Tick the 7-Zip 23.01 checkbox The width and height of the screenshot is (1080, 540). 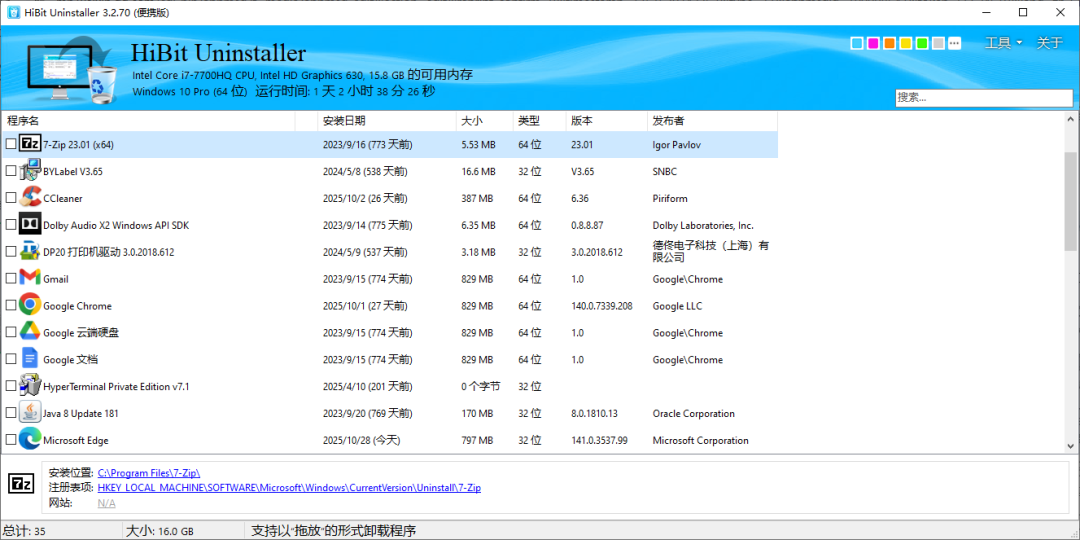10,144
